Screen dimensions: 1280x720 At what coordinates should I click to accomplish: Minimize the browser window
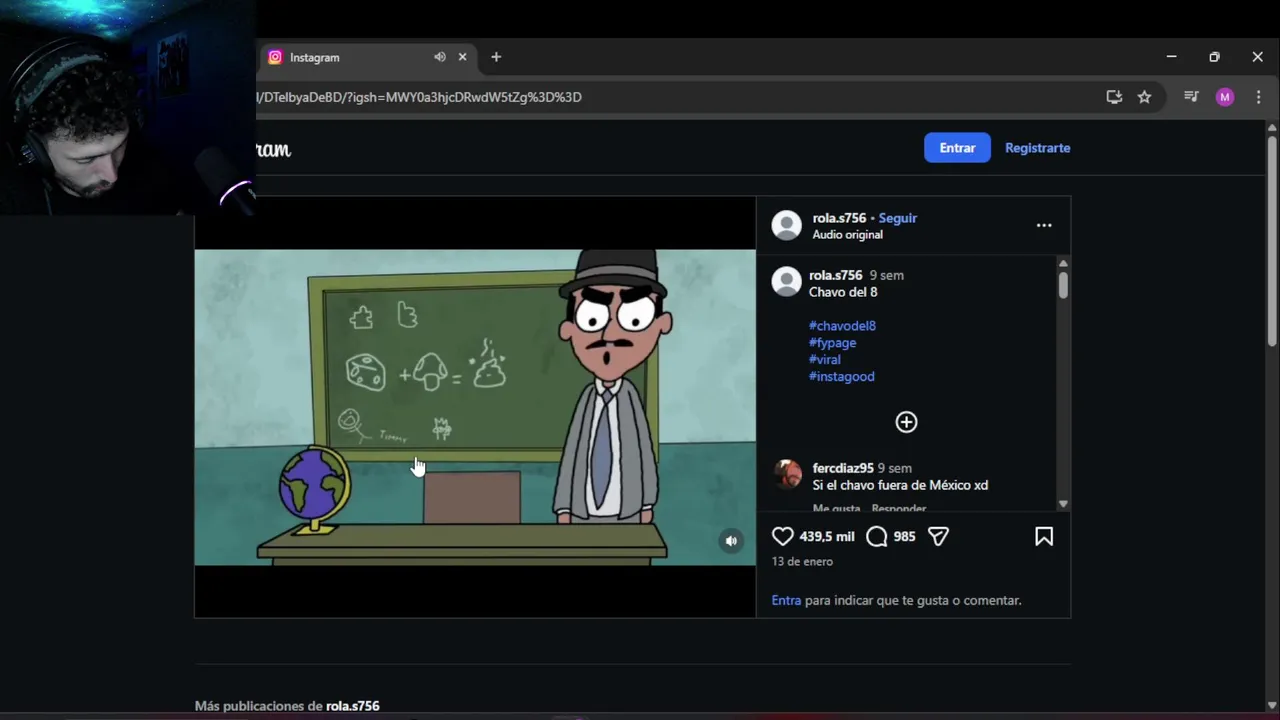point(1171,57)
